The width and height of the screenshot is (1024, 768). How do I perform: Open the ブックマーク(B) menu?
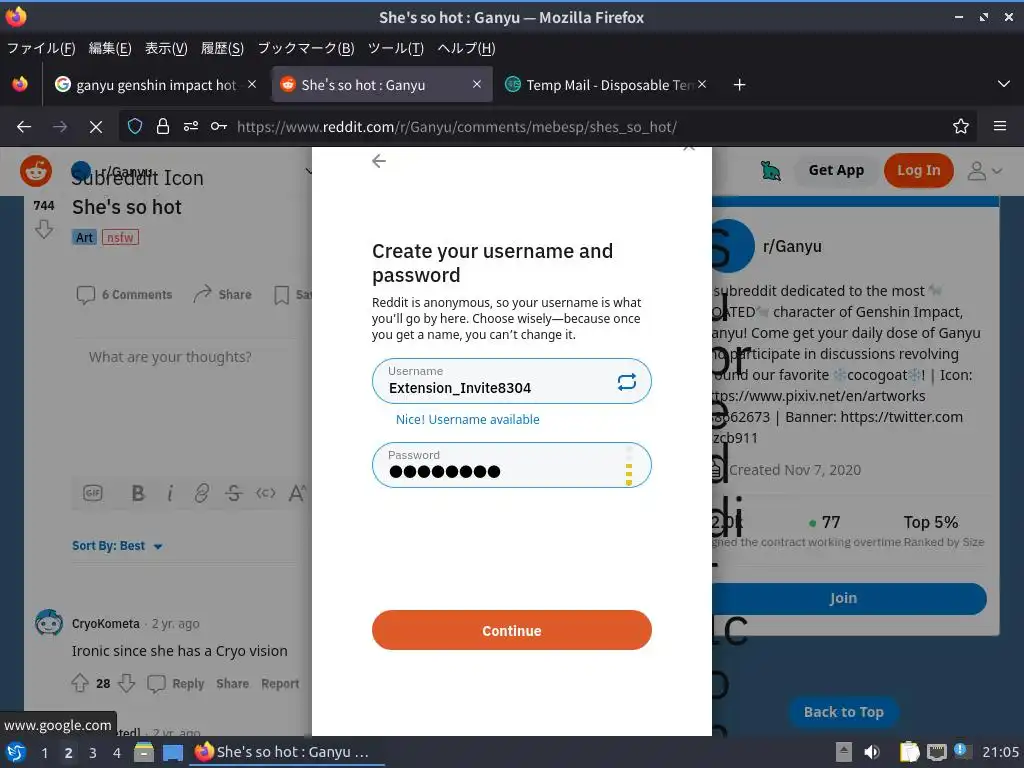pyautogui.click(x=306, y=48)
